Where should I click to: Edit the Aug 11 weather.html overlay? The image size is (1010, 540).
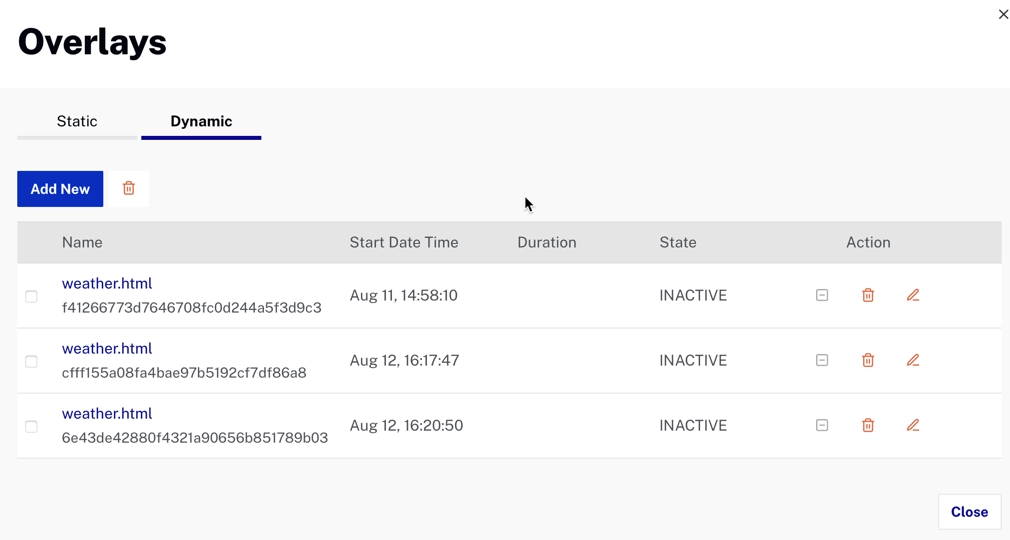coord(913,296)
